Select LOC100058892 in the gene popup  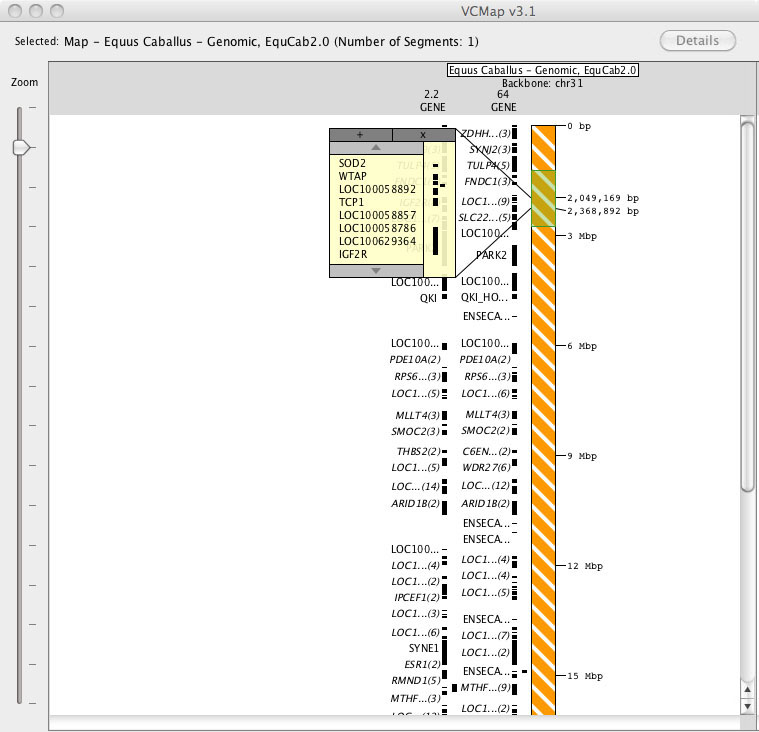(x=377, y=189)
